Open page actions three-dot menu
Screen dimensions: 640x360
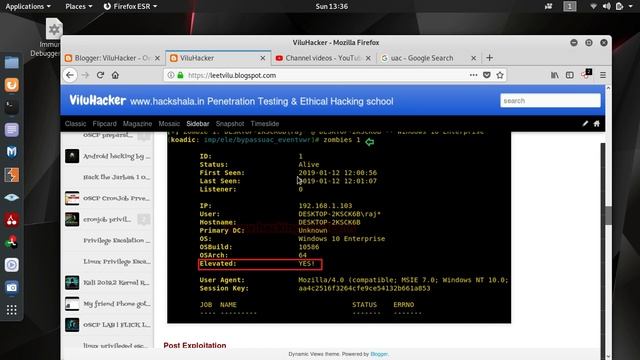click(473, 75)
